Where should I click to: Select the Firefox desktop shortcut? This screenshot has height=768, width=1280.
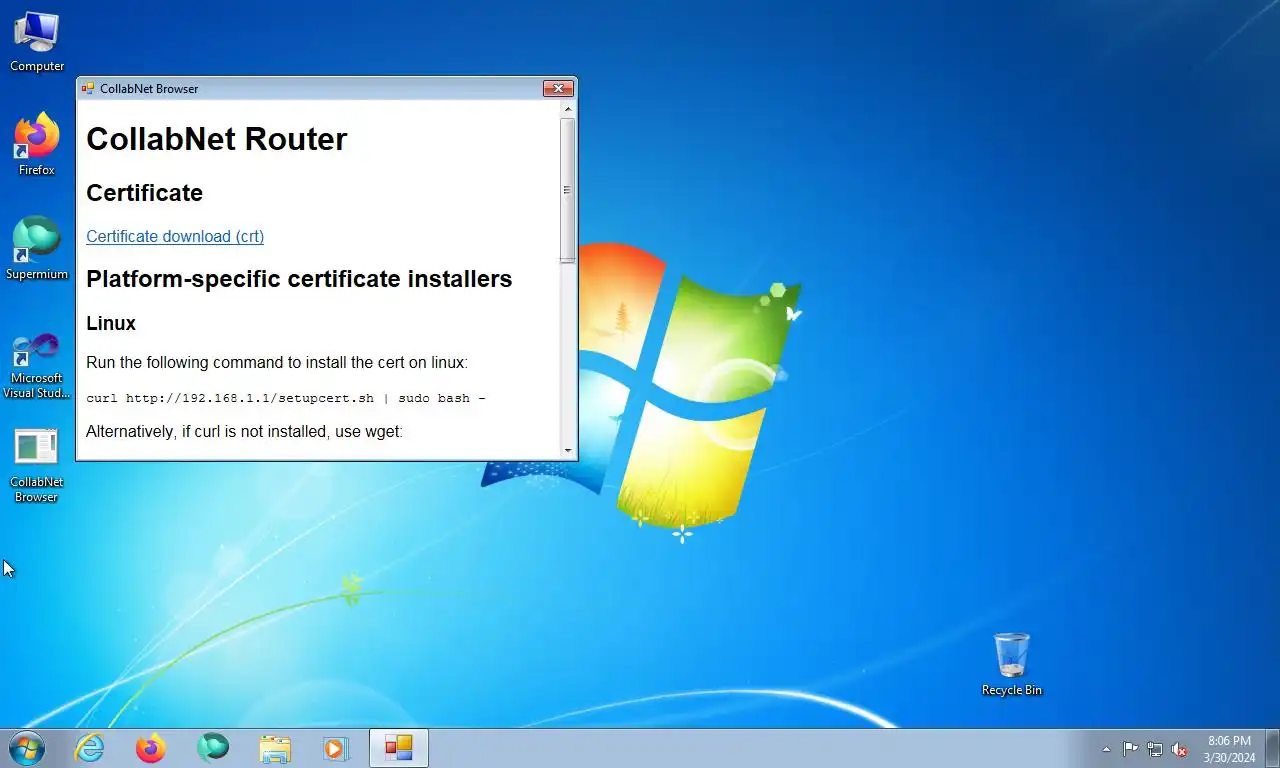pos(37,145)
